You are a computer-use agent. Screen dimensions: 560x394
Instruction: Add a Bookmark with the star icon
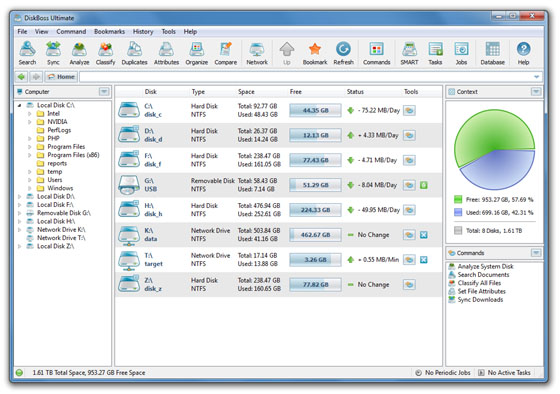point(315,53)
